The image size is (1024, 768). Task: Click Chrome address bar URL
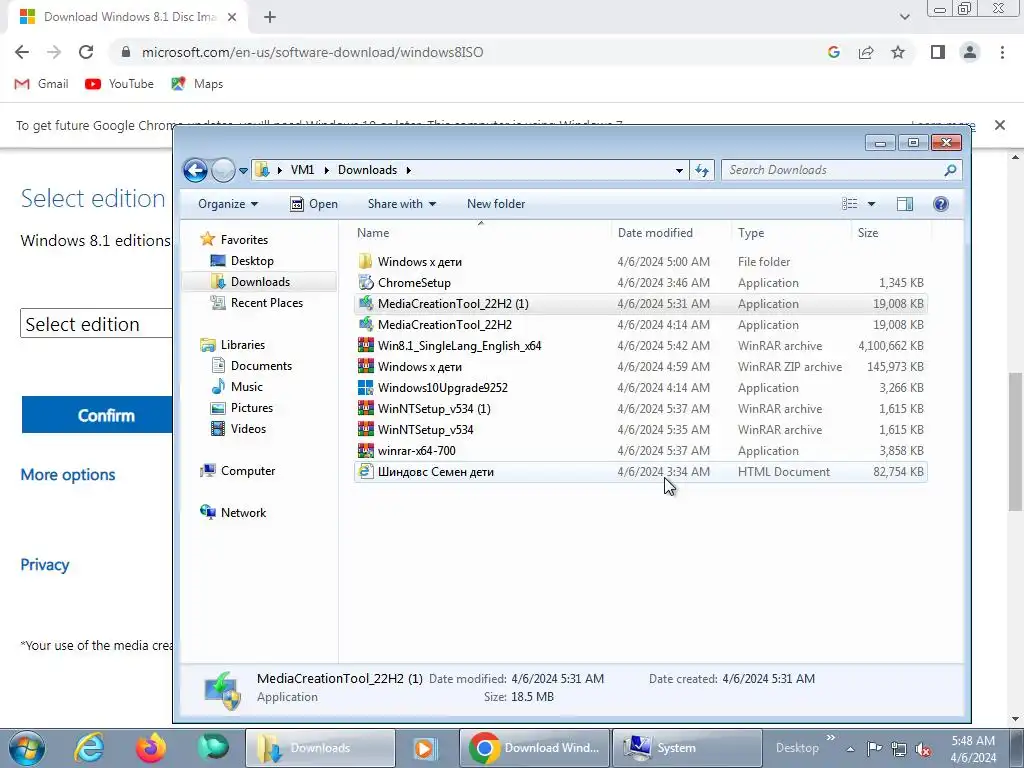(313, 52)
